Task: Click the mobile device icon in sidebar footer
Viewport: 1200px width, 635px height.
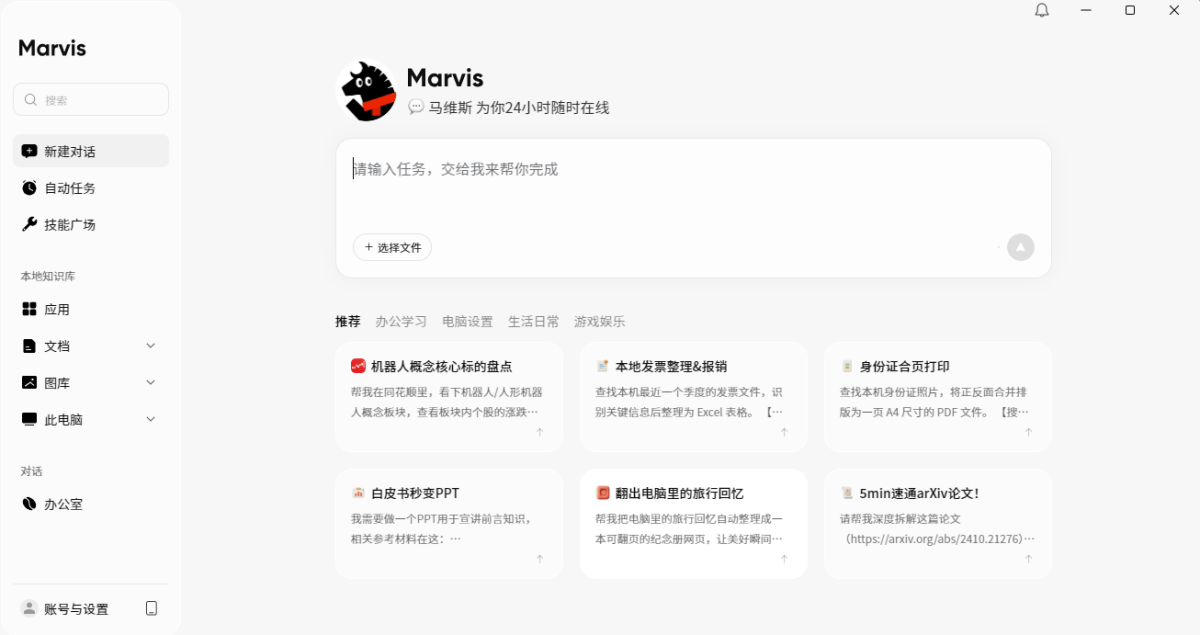Action: click(x=152, y=608)
